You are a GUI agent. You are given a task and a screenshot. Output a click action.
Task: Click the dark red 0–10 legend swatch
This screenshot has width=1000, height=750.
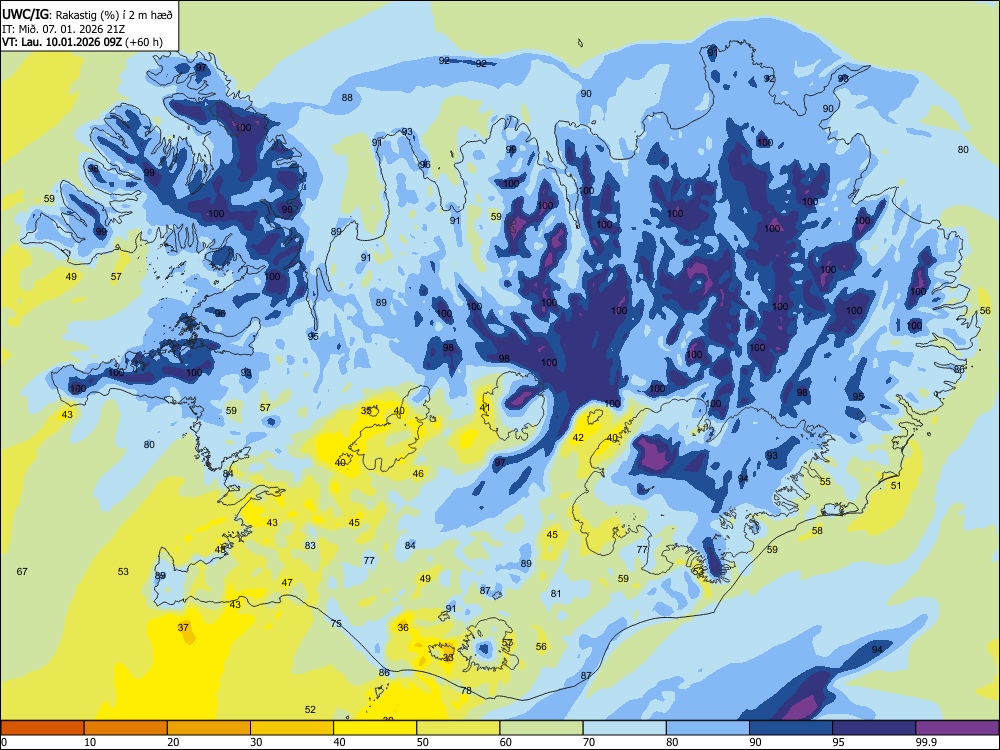(x=42, y=728)
